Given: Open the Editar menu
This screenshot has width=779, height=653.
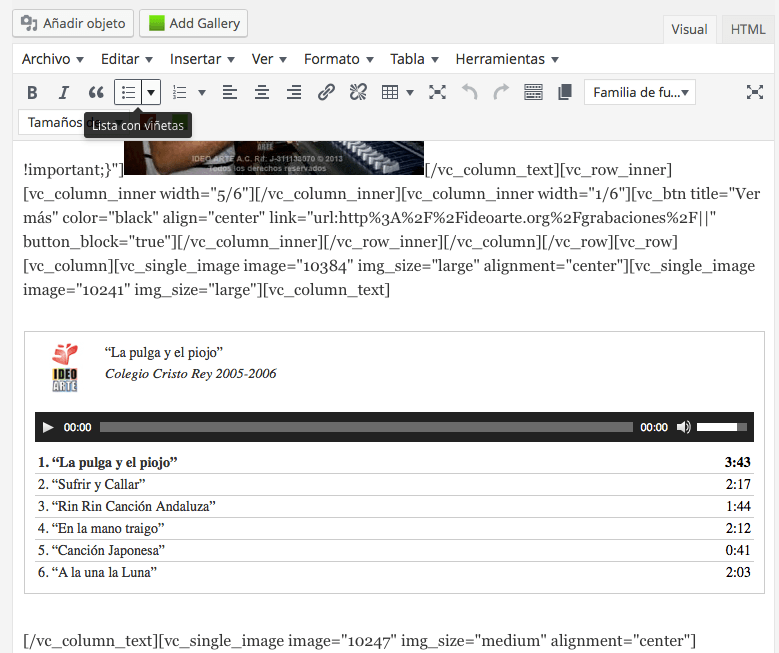Looking at the screenshot, I should click(127, 59).
